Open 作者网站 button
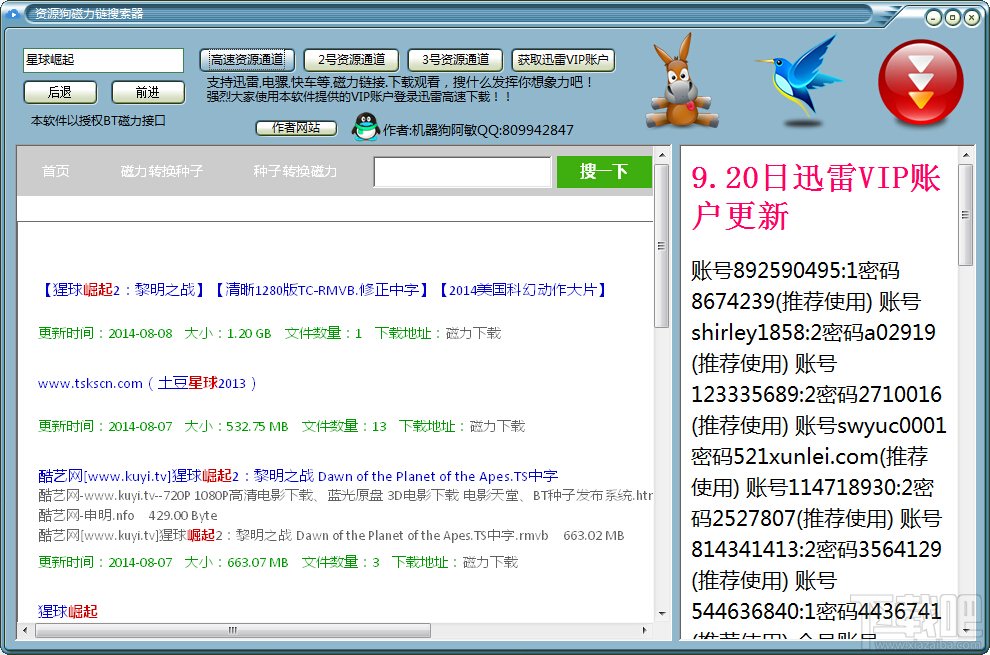Viewport: 990px width, 655px height. point(296,128)
